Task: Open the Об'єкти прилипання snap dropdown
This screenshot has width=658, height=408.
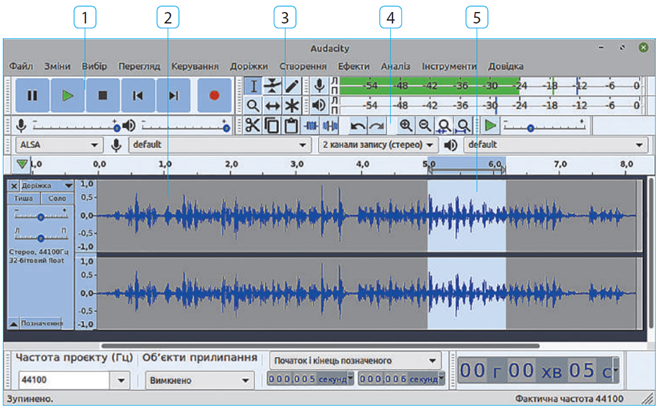Action: click(198, 380)
